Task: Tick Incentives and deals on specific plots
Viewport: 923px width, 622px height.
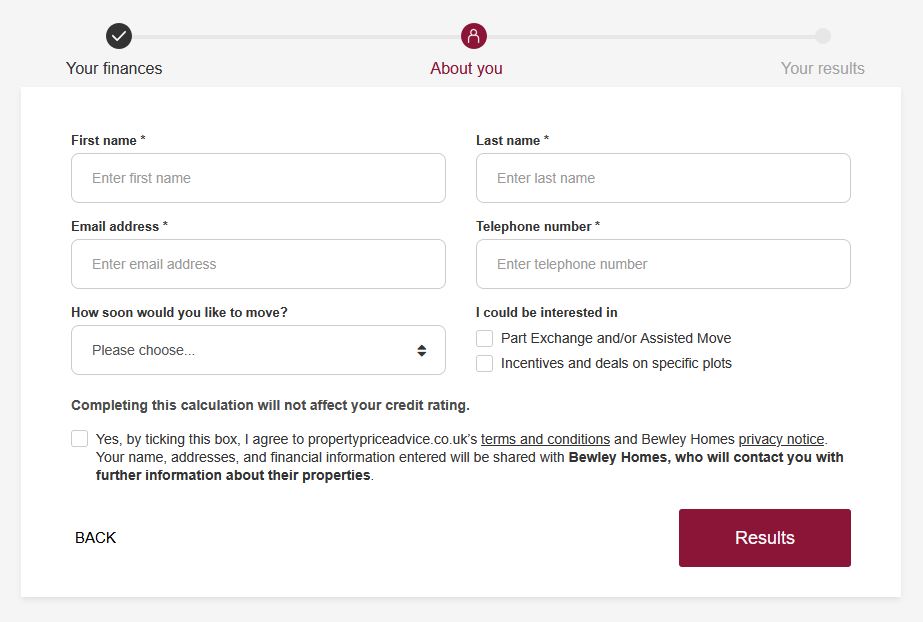Action: (484, 363)
